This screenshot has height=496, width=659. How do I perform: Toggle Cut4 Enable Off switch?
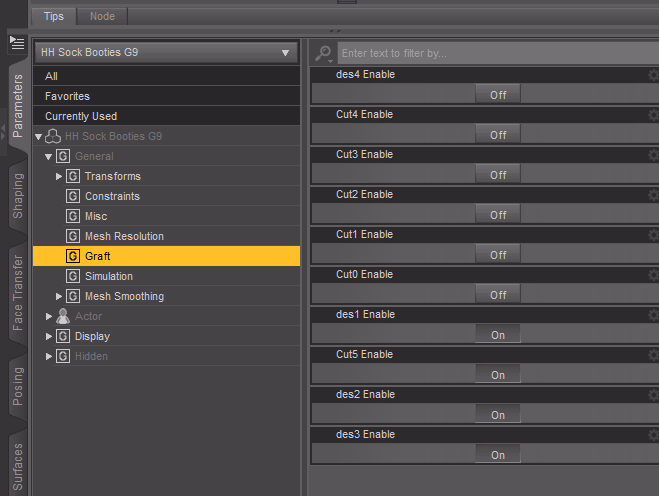point(498,134)
